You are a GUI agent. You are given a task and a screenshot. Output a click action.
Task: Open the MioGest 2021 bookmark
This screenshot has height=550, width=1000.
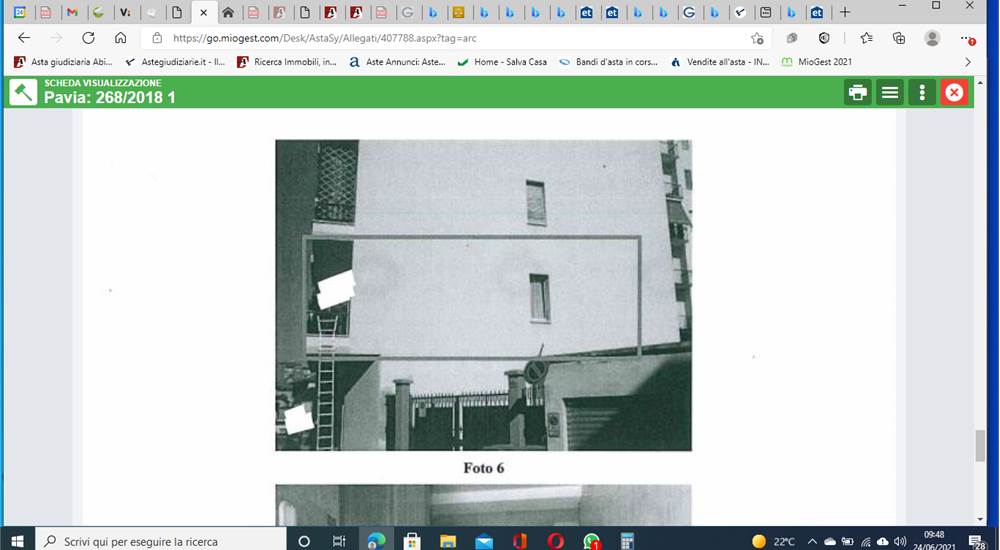point(816,62)
